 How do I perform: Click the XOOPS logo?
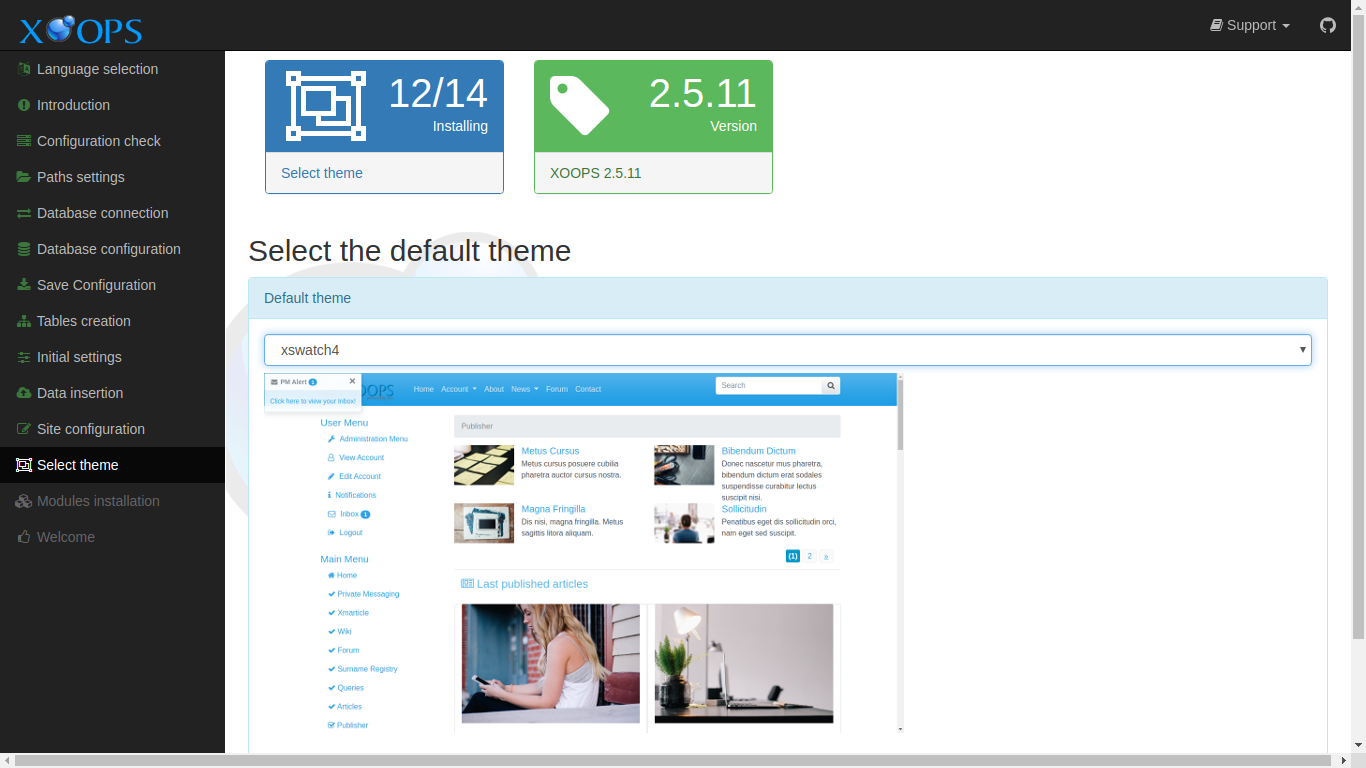click(78, 29)
